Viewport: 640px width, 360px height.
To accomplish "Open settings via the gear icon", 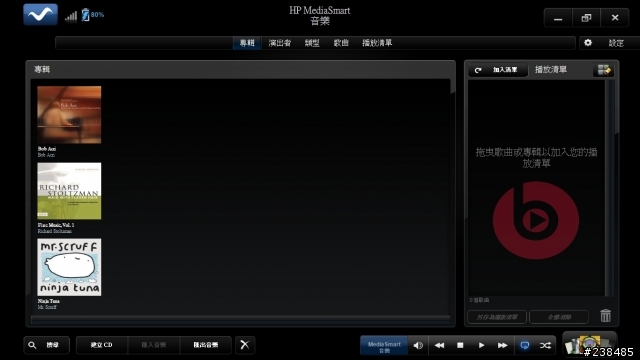I will click(x=588, y=42).
